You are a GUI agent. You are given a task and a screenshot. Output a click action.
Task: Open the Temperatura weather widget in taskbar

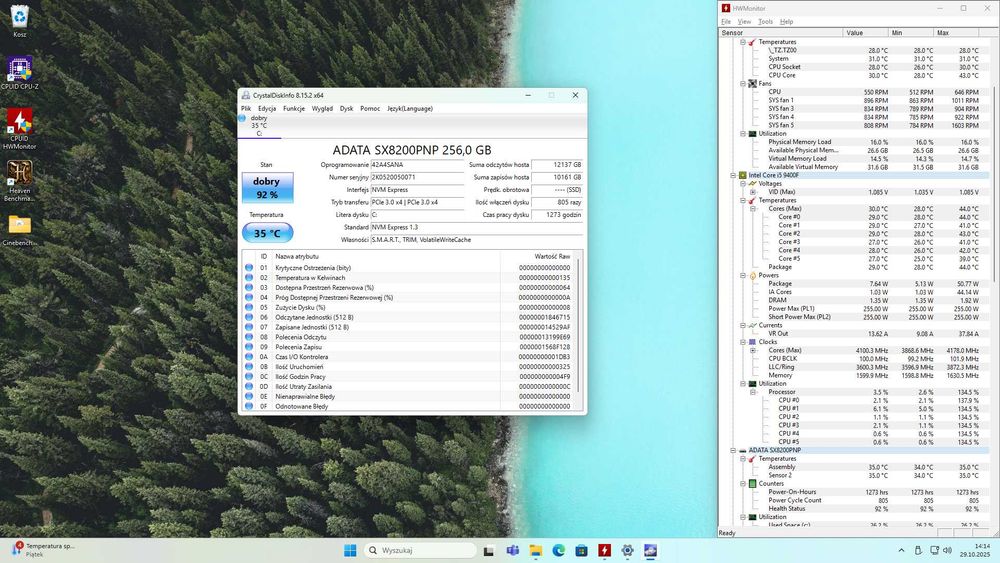pyautogui.click(x=43, y=550)
